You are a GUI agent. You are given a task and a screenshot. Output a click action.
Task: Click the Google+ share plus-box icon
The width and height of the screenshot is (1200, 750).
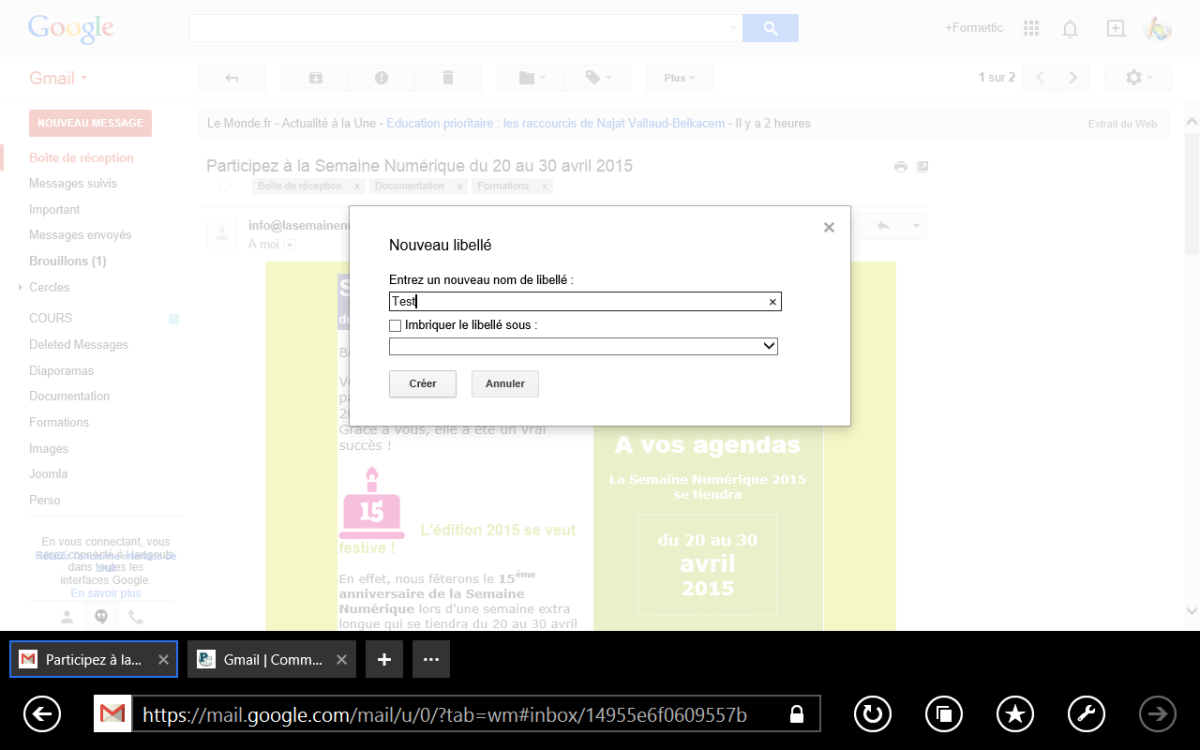pos(1116,28)
